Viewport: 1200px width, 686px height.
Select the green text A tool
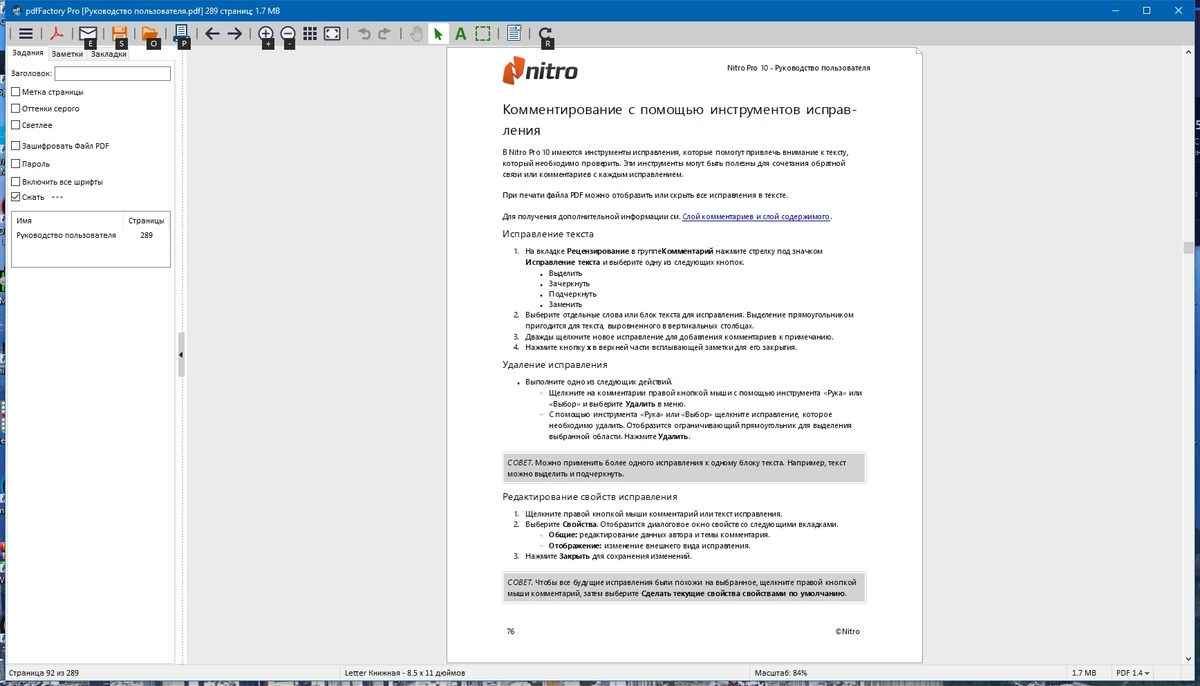[x=461, y=33]
